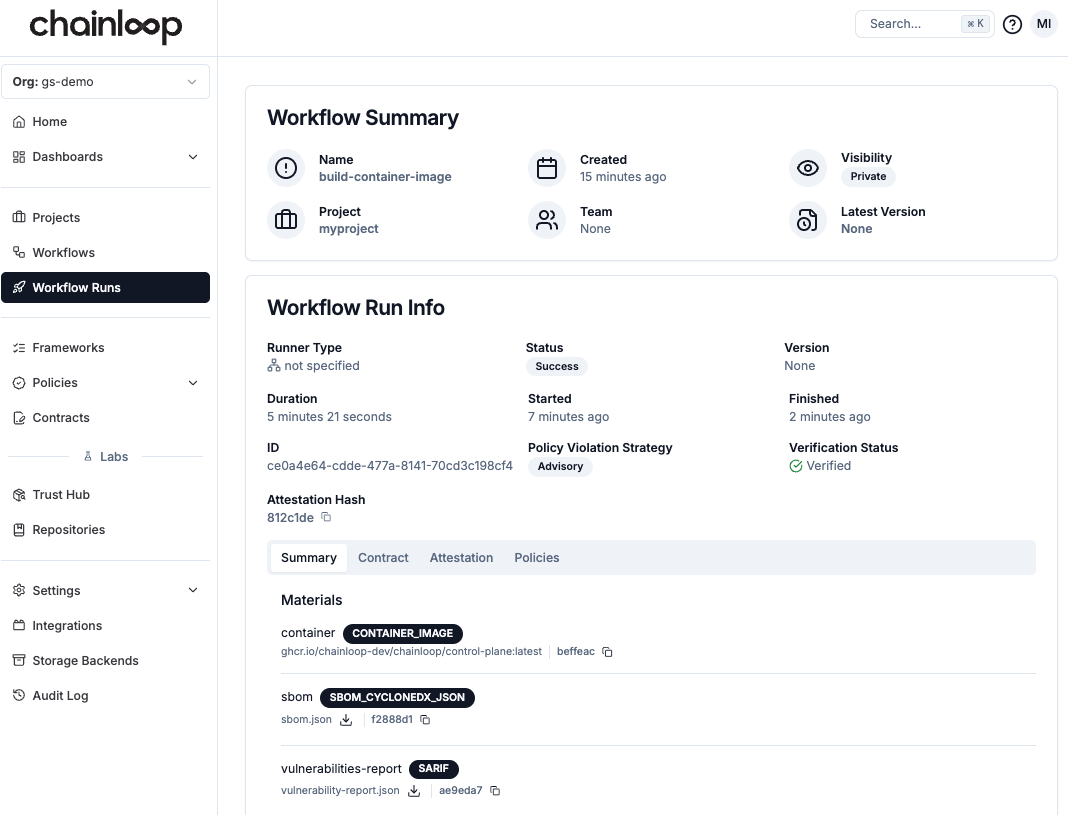The image size is (1068, 815).
Task: Open Integrations in the sidebar
Action: coord(106,626)
